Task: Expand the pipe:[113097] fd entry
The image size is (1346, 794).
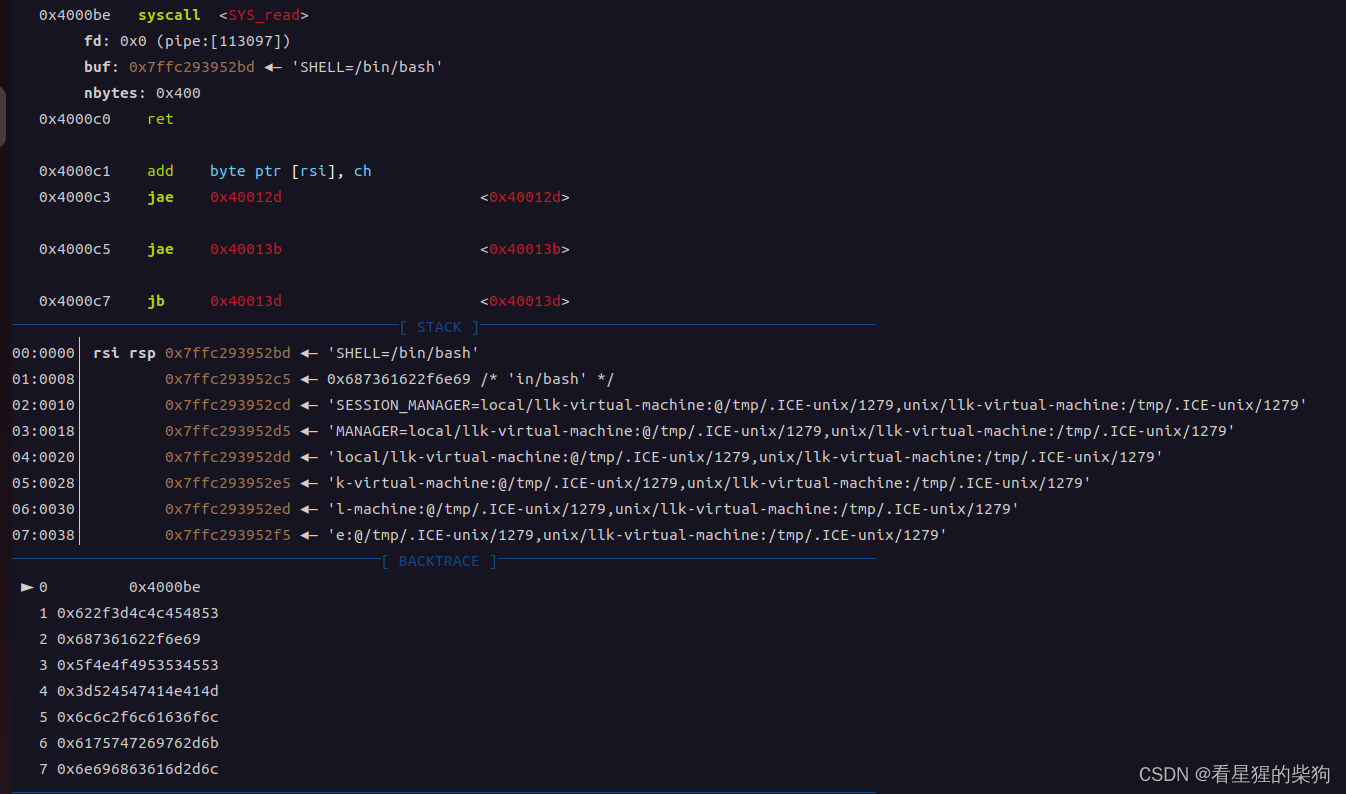Action: point(222,40)
